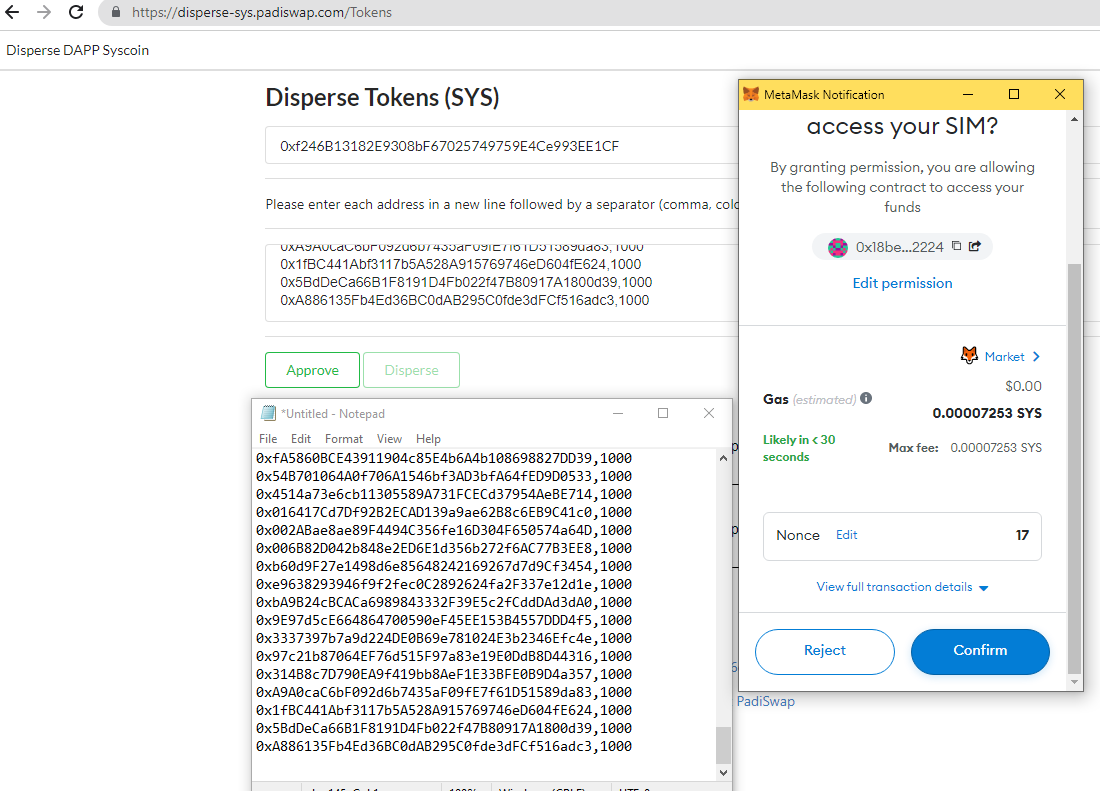Show gas estimate info icon
The image size is (1100, 791).
866,398
